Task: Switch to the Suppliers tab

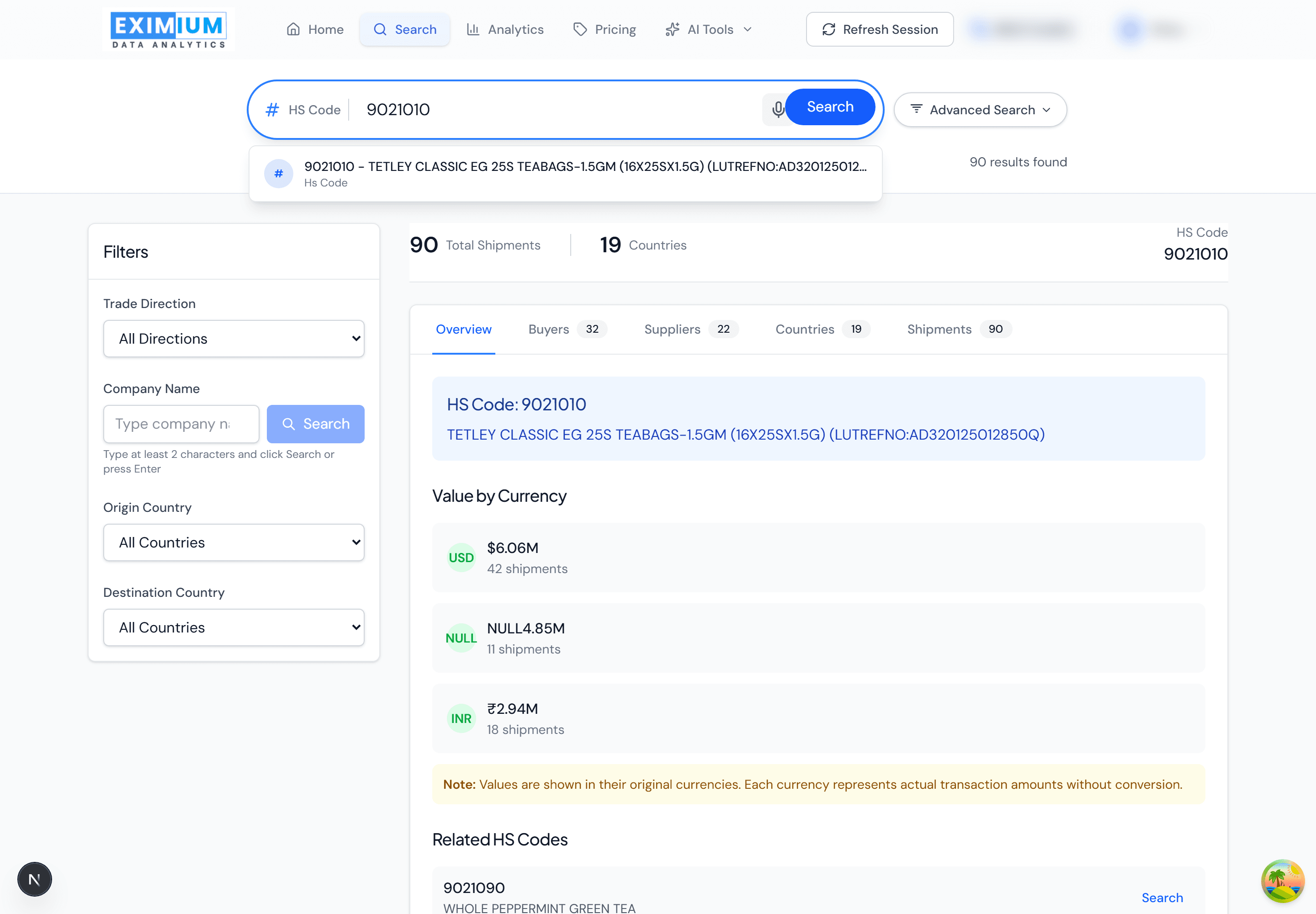Action: 690,329
